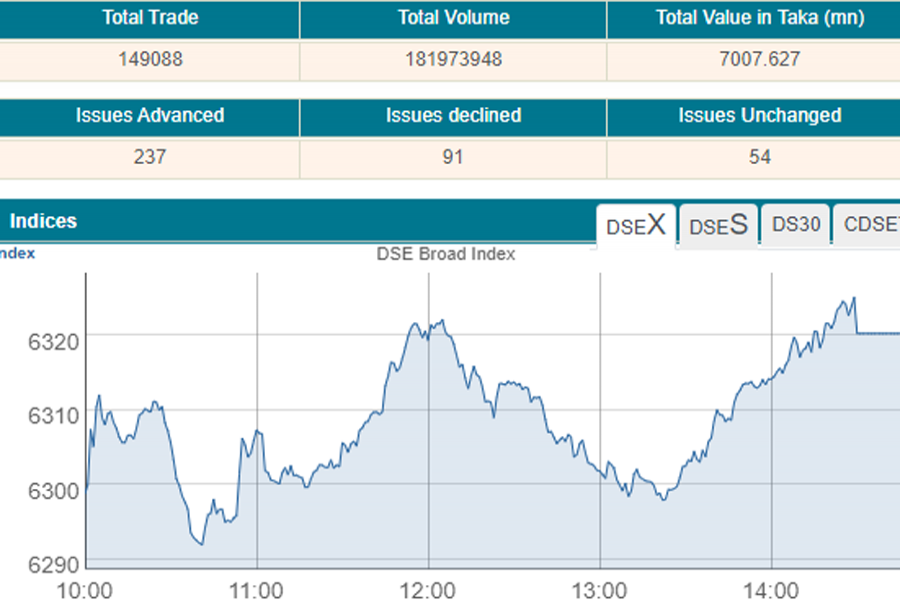Click the total volume value 181973948
Viewport: 900px width, 600px height.
click(453, 59)
